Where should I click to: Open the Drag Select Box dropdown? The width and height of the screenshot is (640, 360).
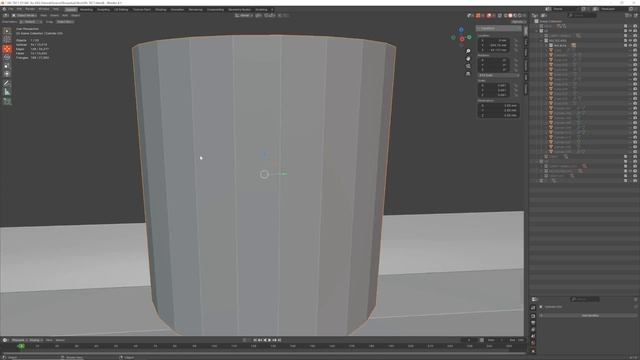point(65,22)
